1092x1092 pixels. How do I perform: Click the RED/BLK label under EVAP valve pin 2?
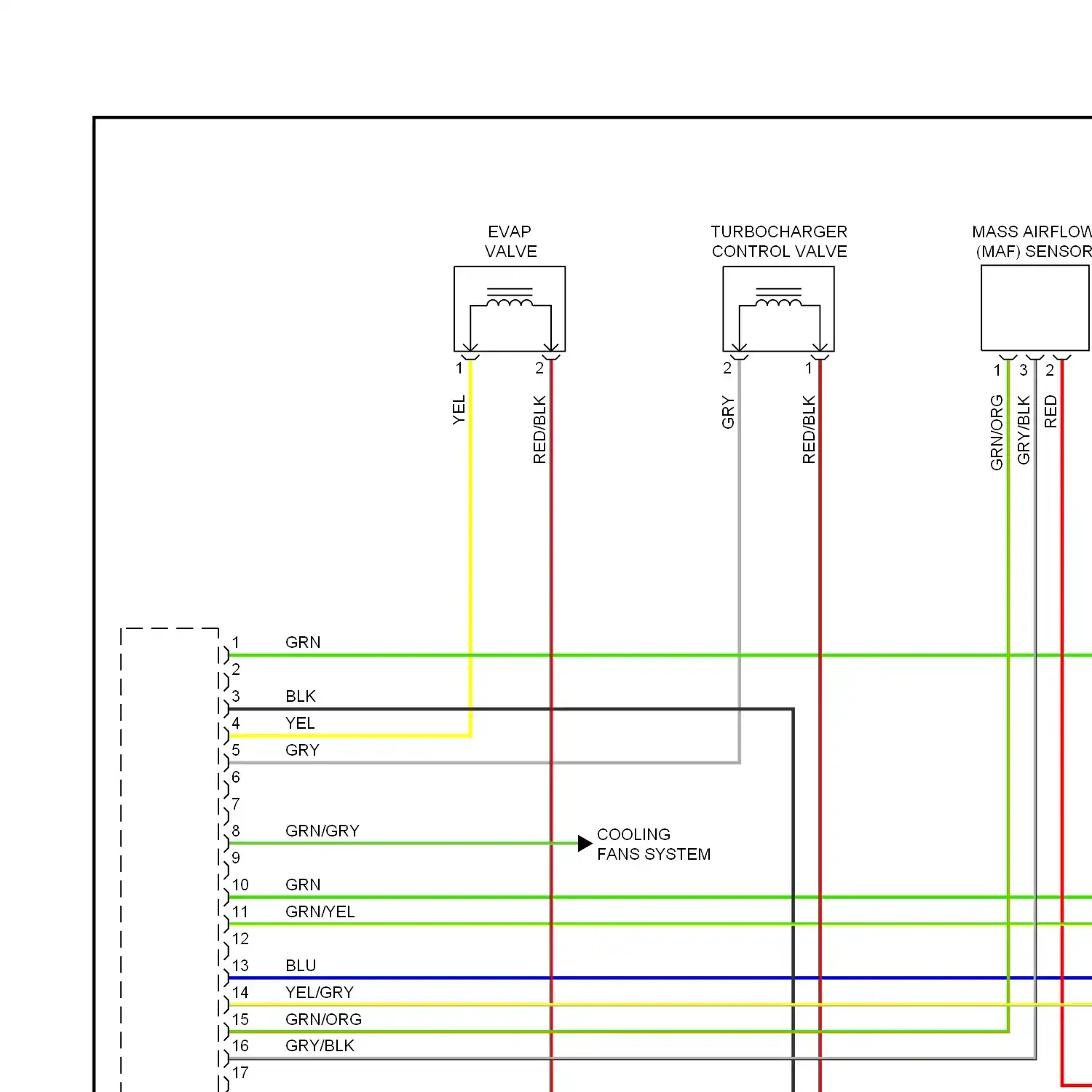tap(539, 430)
